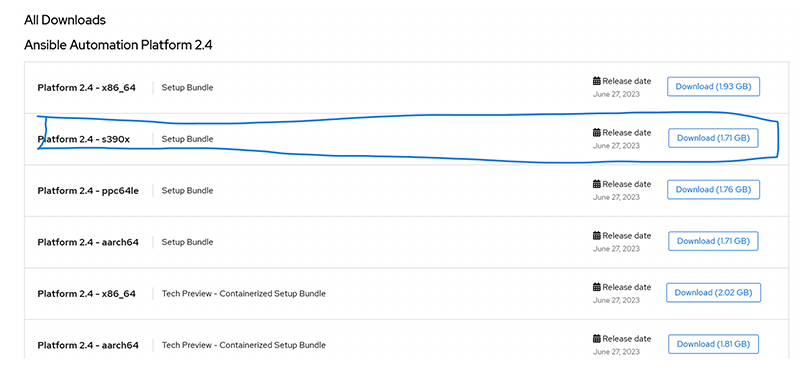Click calendar icon in aarch64 Containerized Bundle row
Viewport: 804px width, 384px height.
coord(597,339)
